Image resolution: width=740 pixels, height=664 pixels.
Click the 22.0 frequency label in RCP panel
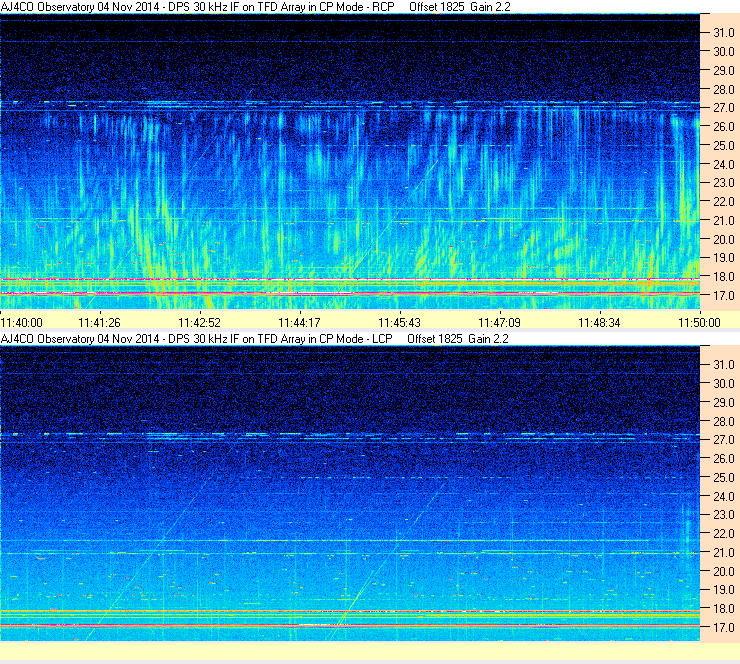click(x=724, y=202)
